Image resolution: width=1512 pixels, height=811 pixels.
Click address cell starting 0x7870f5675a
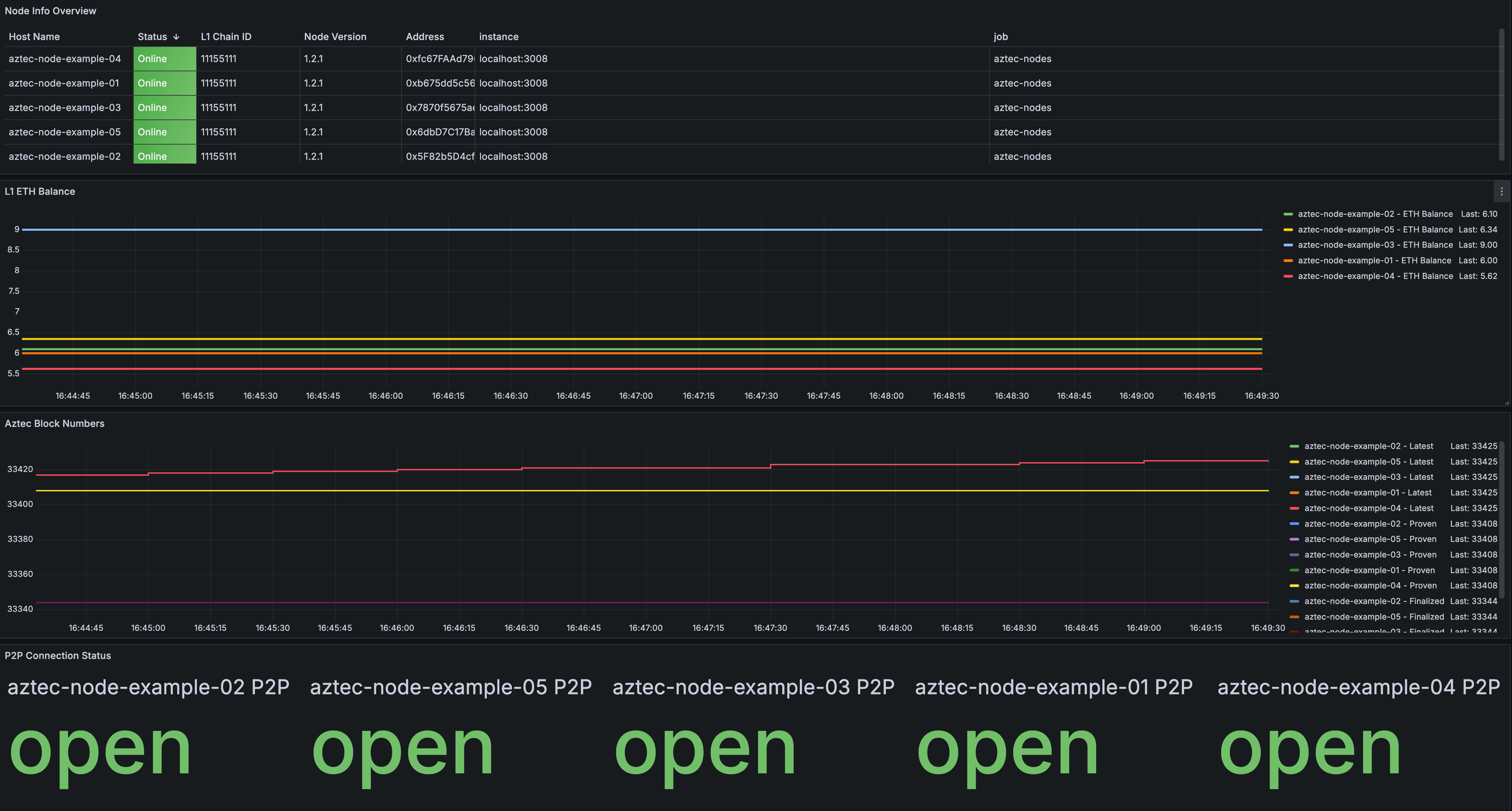(x=439, y=107)
